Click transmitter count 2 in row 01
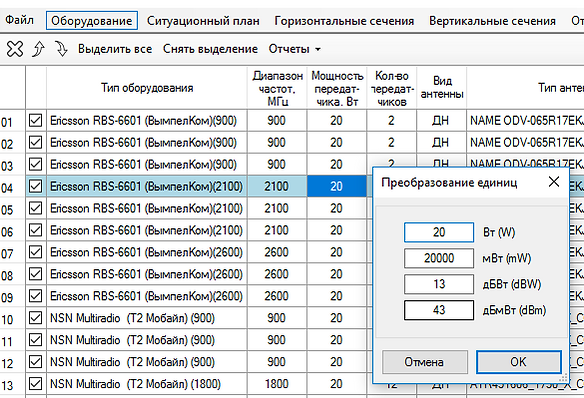Image resolution: width=584 pixels, height=398 pixels. (x=391, y=121)
